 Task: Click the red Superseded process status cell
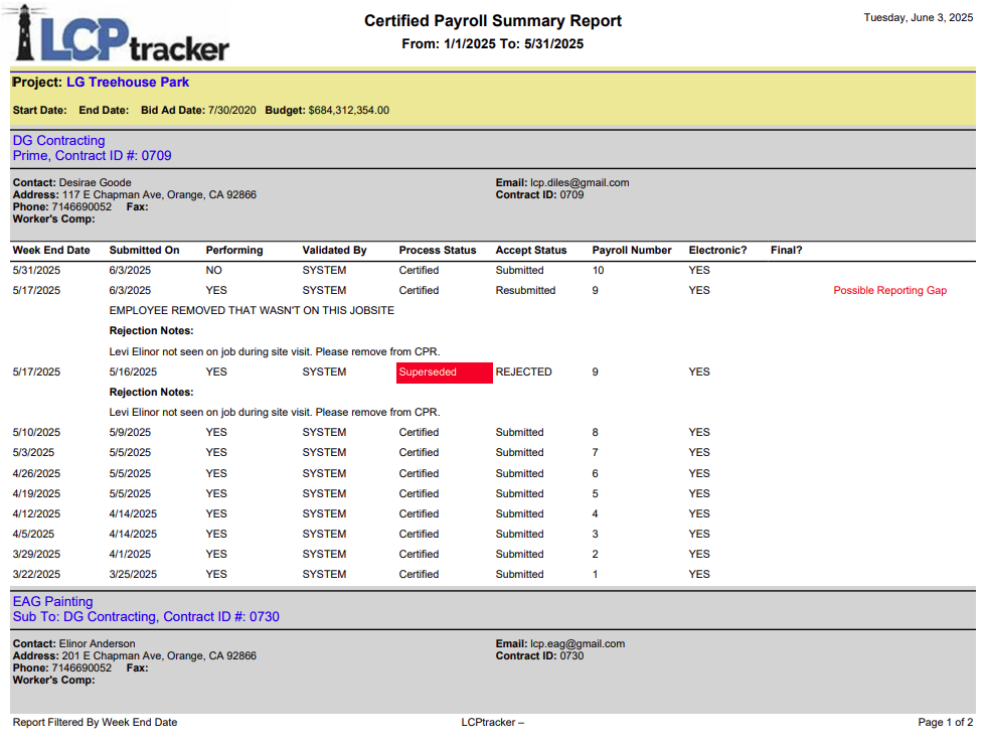pyautogui.click(x=444, y=372)
